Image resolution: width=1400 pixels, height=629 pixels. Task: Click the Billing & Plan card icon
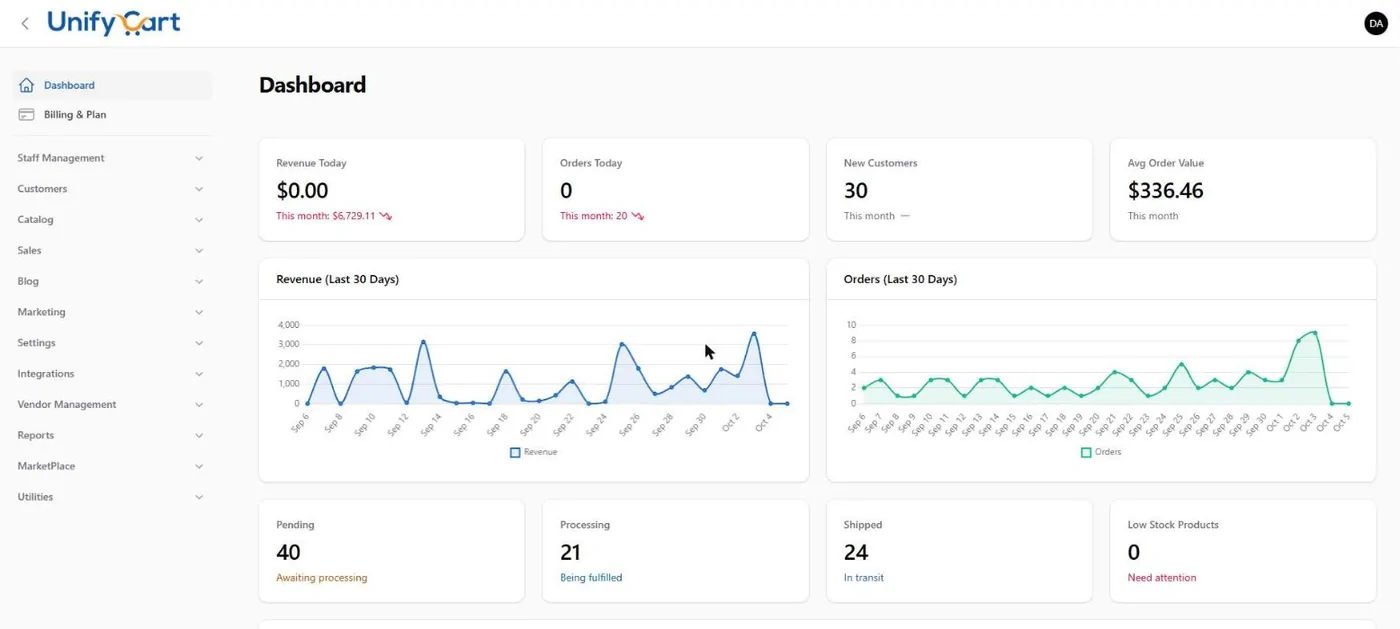(x=26, y=115)
